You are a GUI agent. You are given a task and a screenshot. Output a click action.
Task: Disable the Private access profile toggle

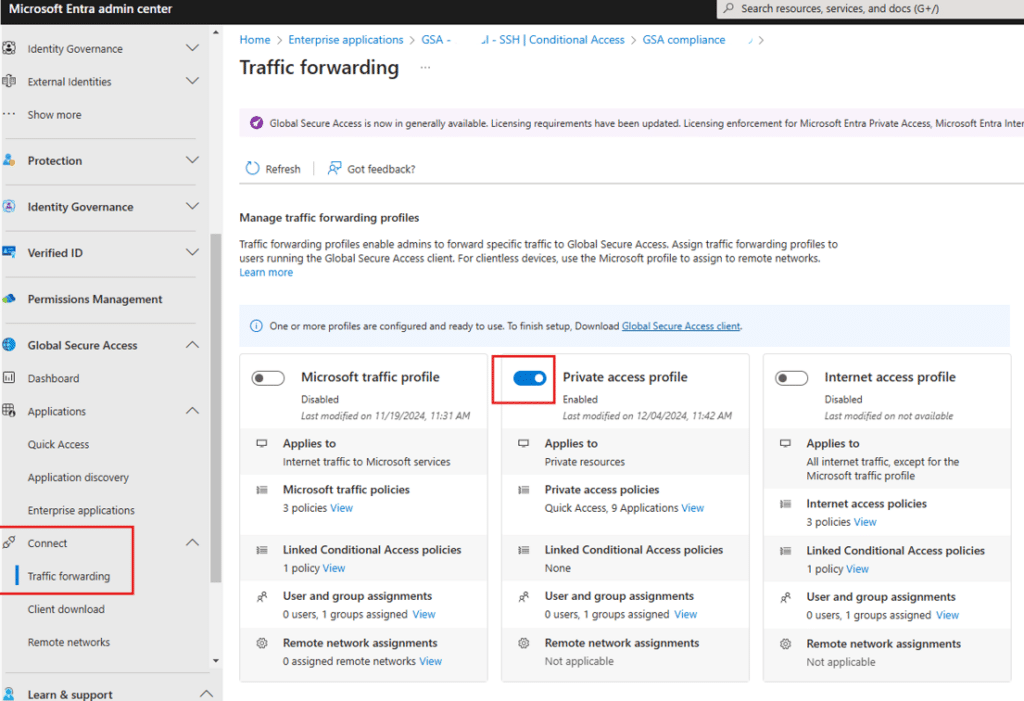click(x=530, y=378)
